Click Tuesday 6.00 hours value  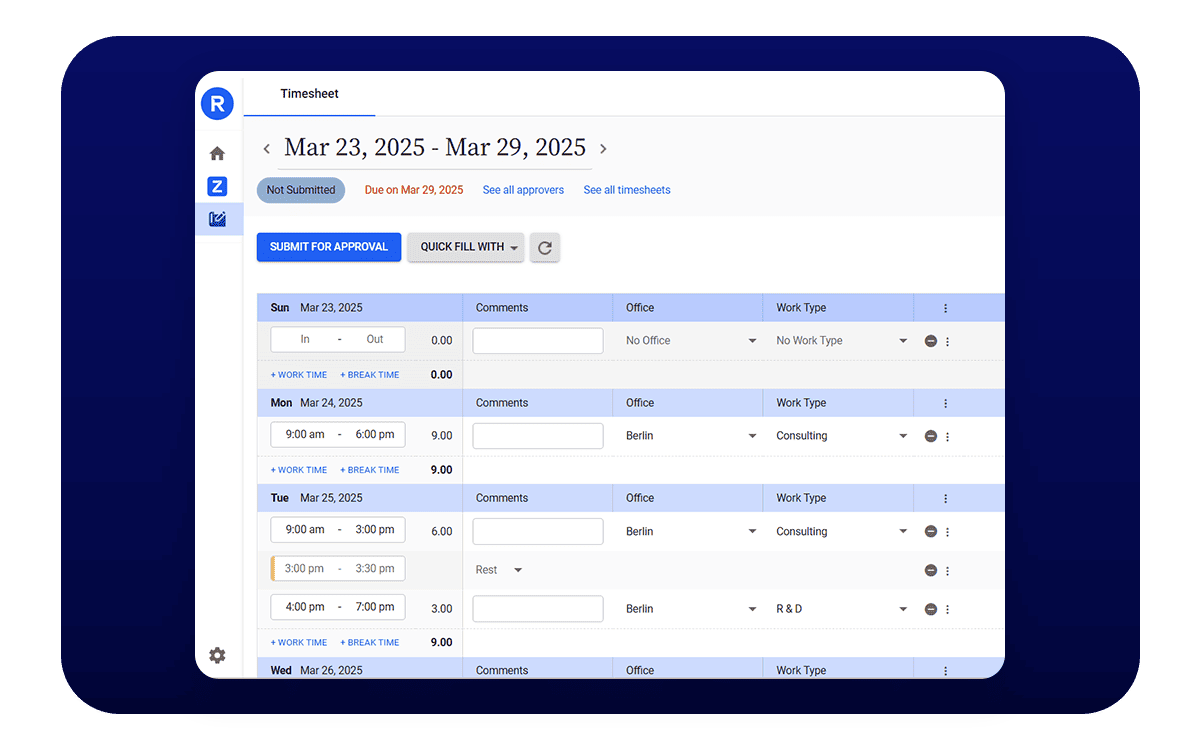point(441,532)
